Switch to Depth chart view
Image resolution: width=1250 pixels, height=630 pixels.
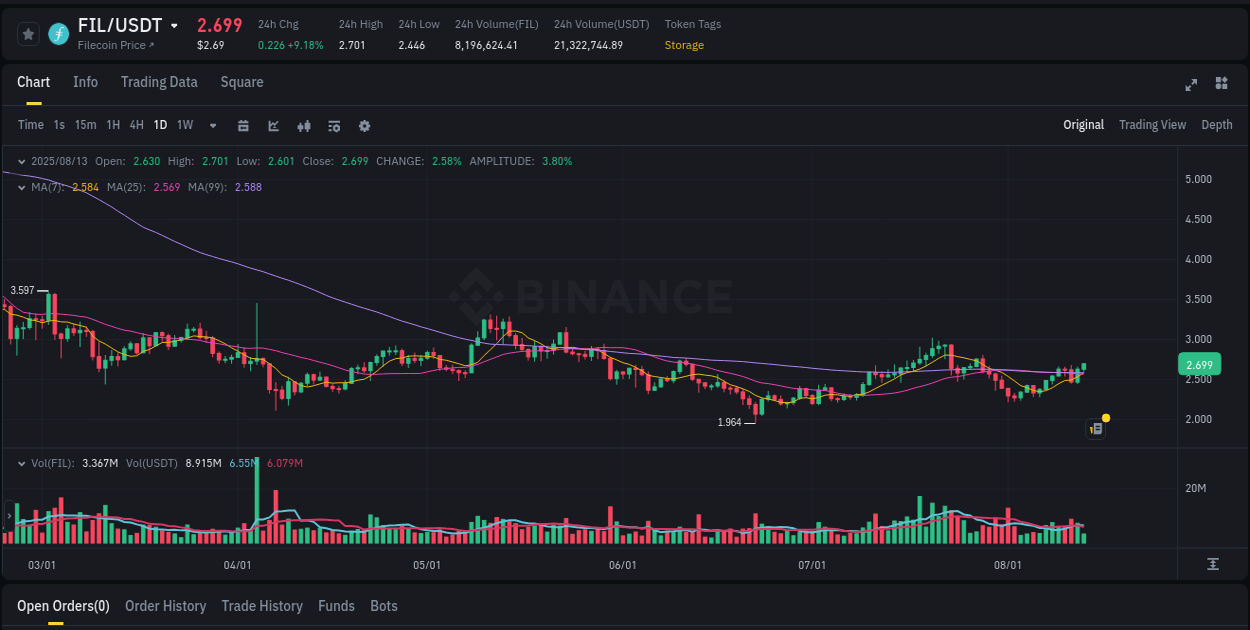point(1217,125)
